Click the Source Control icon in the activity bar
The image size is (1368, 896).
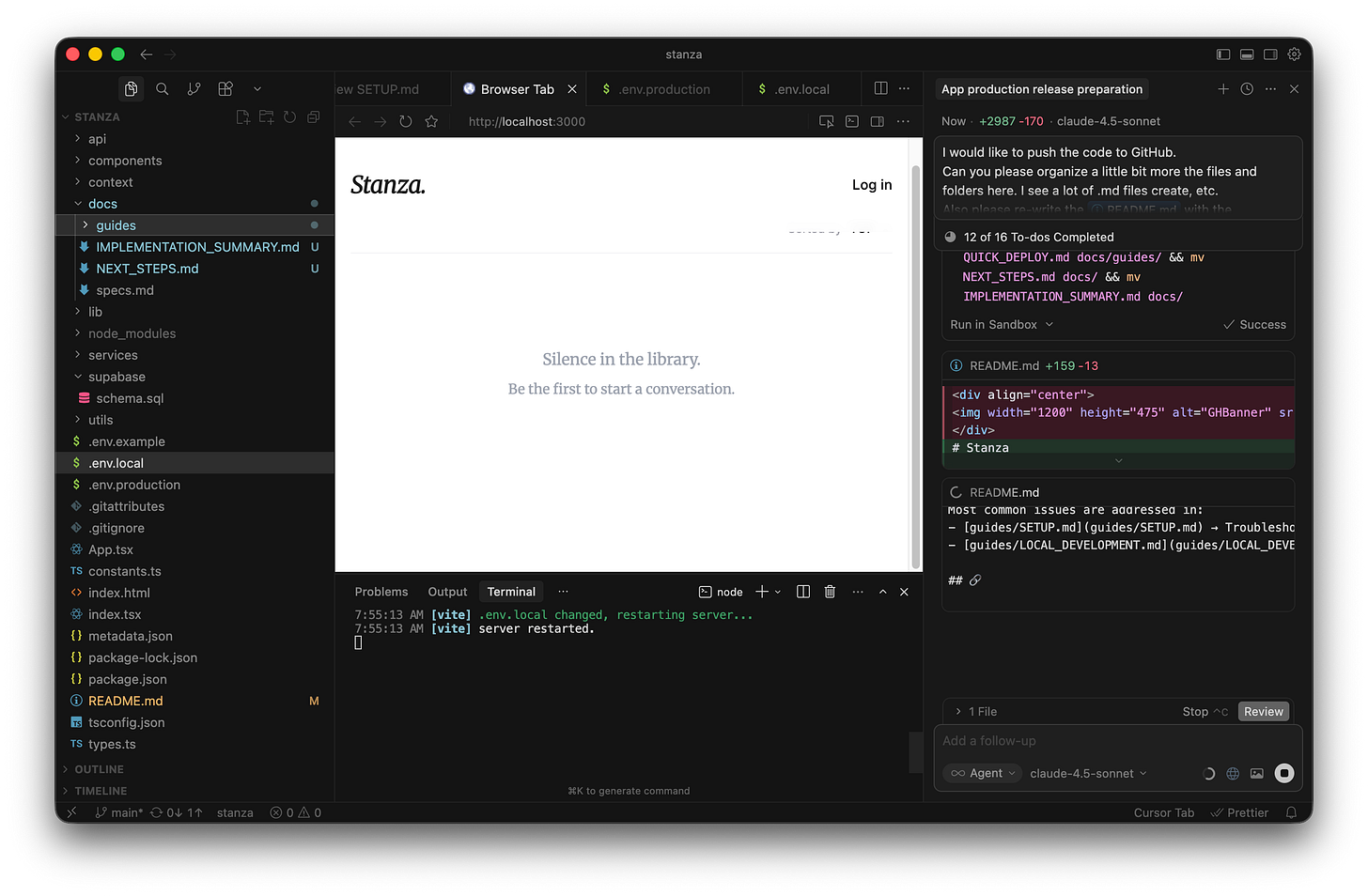(194, 88)
